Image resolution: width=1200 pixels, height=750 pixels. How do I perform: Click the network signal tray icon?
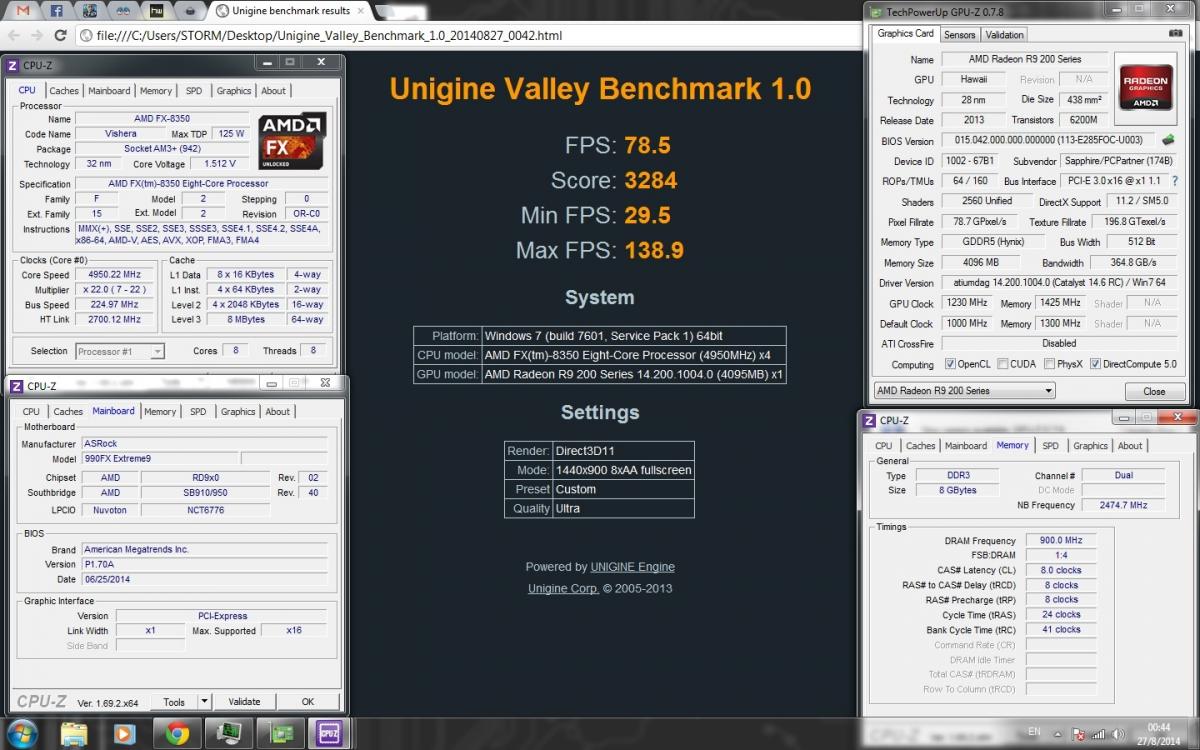tap(1098, 733)
